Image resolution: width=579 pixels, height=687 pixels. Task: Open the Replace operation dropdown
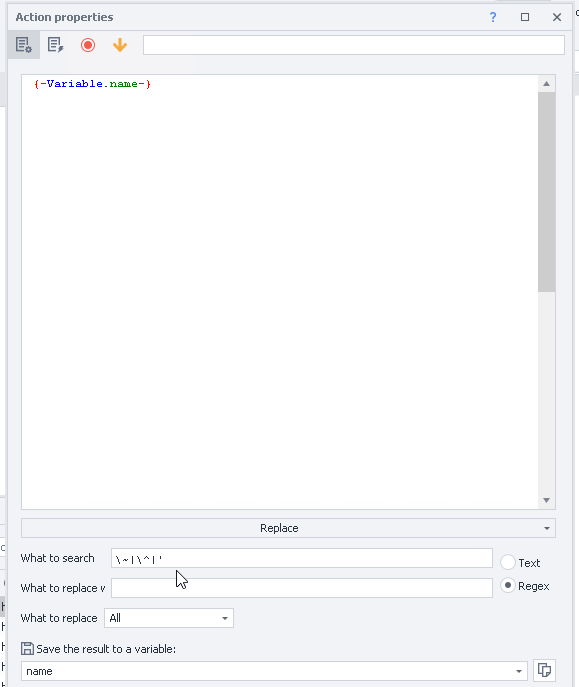tap(288, 528)
